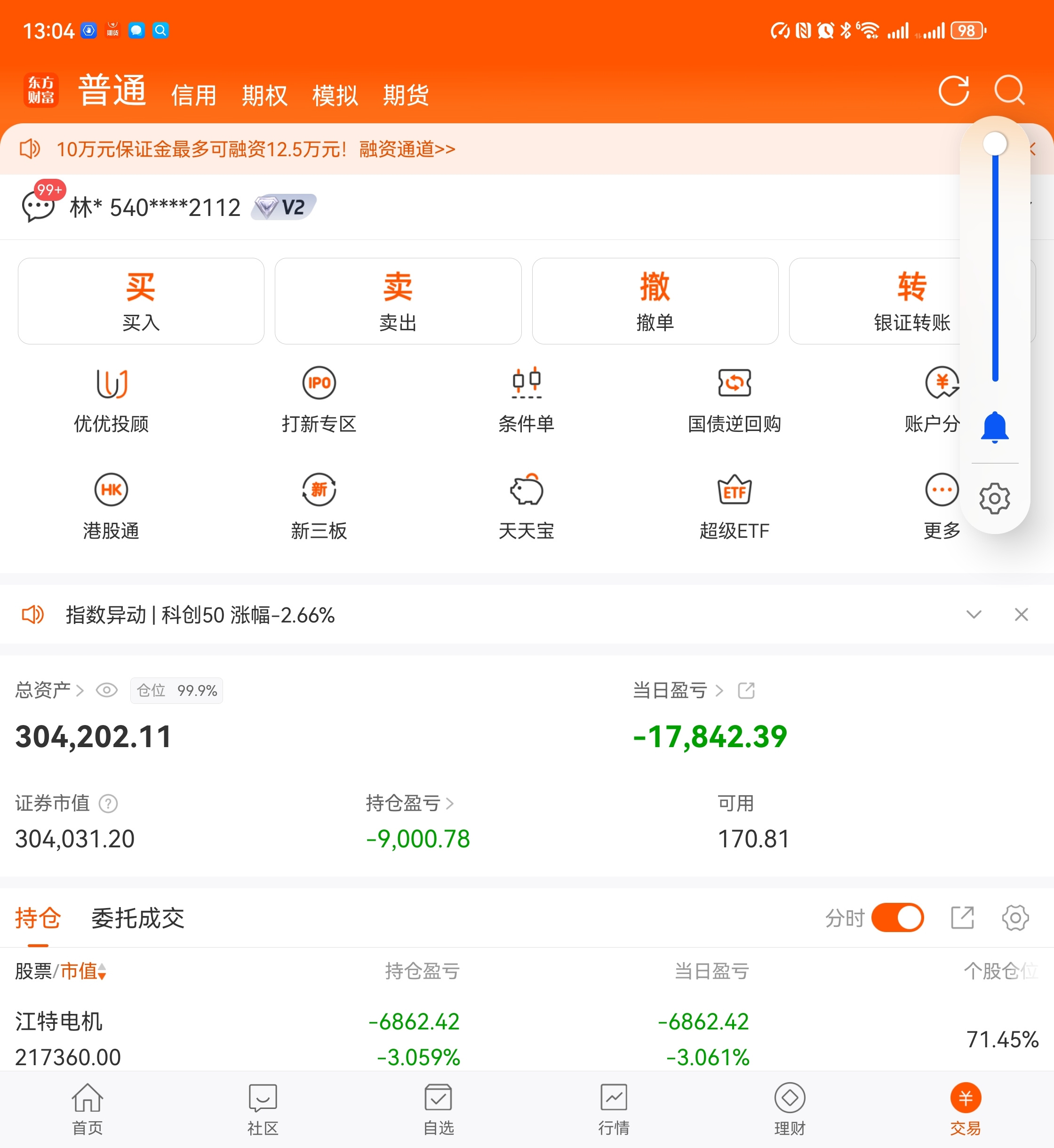The height and width of the screenshot is (1148, 1054).
Task: Open 港股通 HK icon
Action: tap(111, 490)
